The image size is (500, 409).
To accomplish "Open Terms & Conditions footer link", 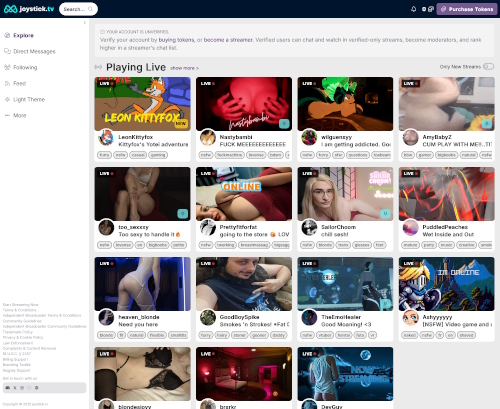I will pos(19,310).
